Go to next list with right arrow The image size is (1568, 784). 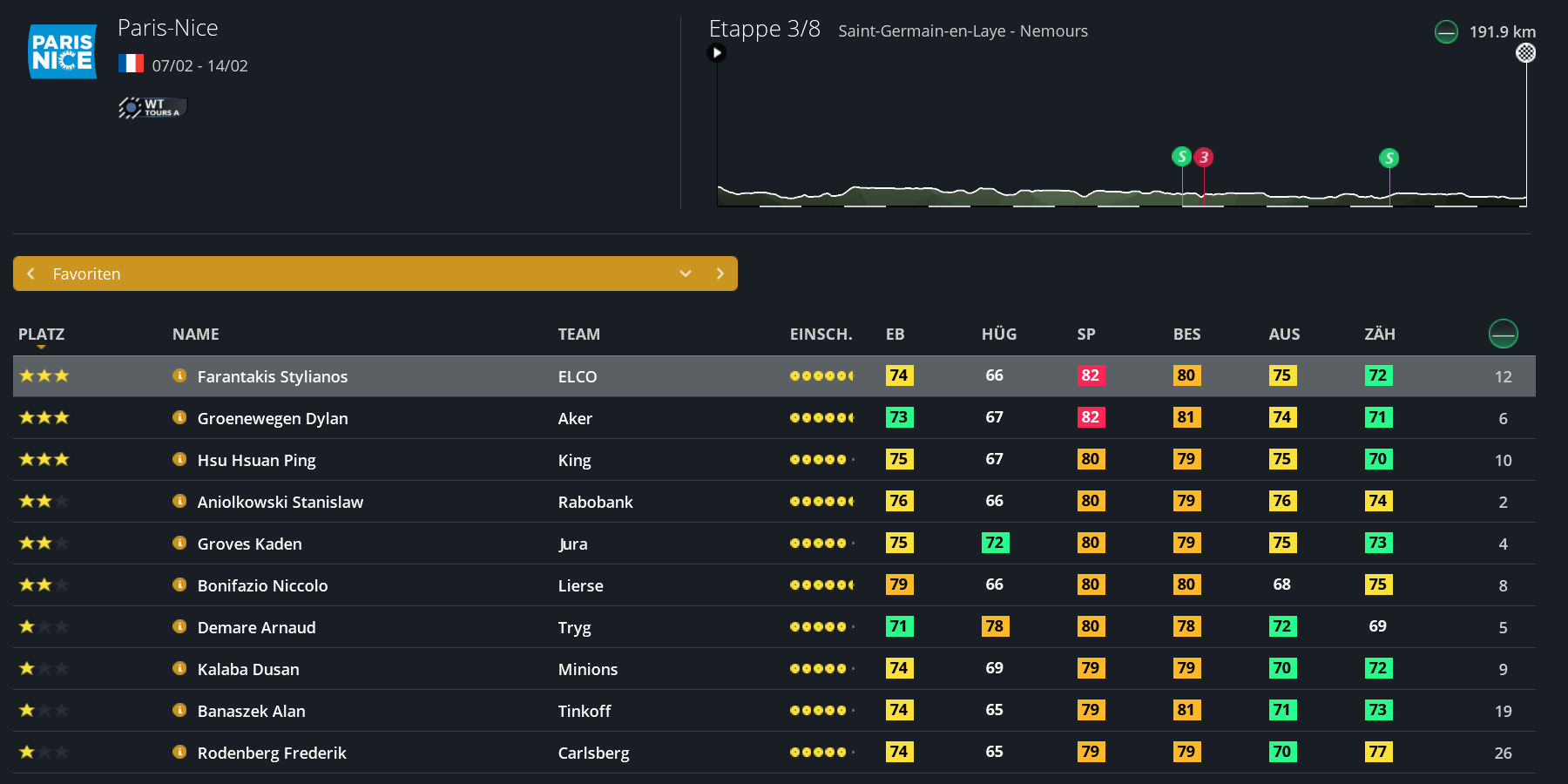pyautogui.click(x=720, y=274)
